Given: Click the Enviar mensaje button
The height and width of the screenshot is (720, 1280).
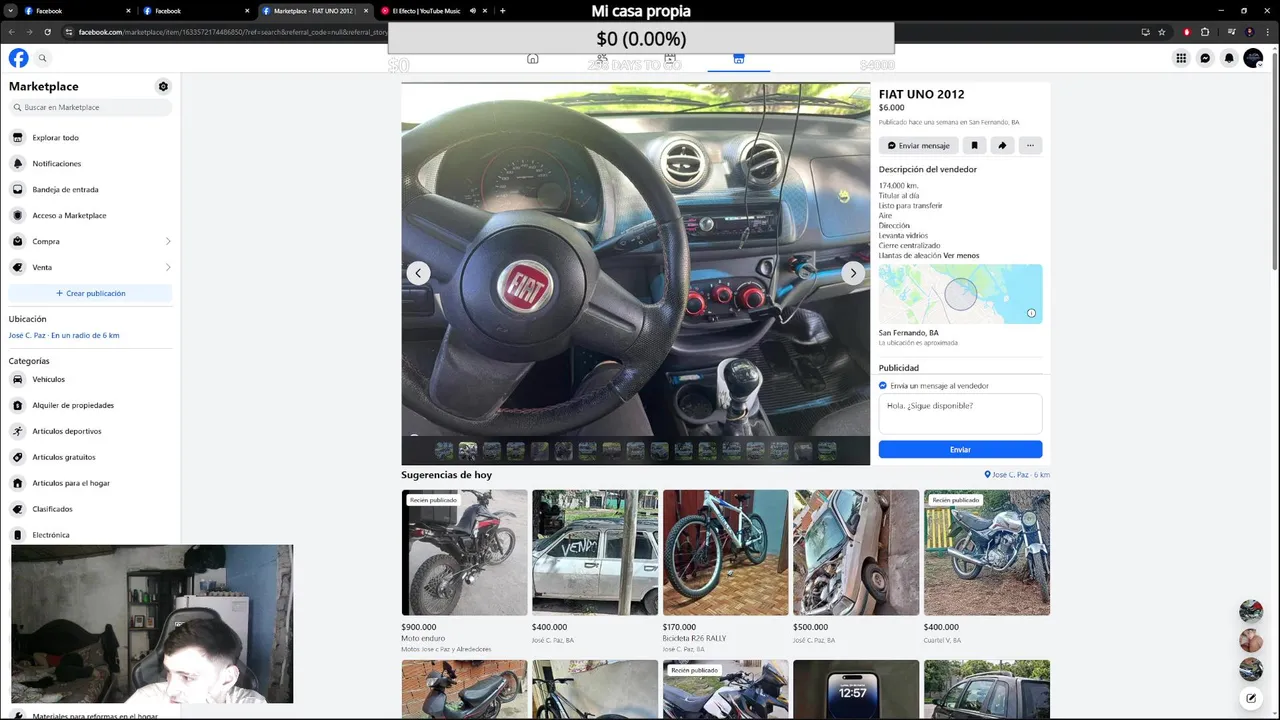Looking at the screenshot, I should click(x=919, y=145).
